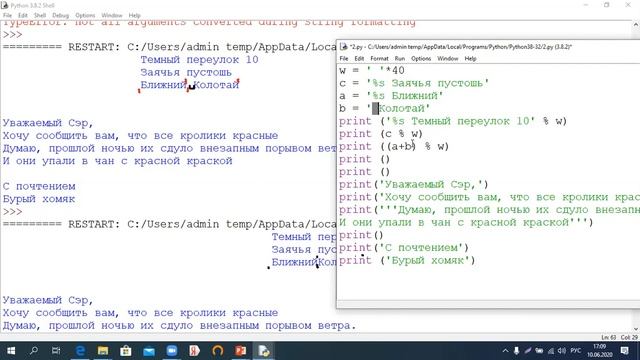
Task: Open Window menu in 2.py editor window
Action: coord(448,59)
